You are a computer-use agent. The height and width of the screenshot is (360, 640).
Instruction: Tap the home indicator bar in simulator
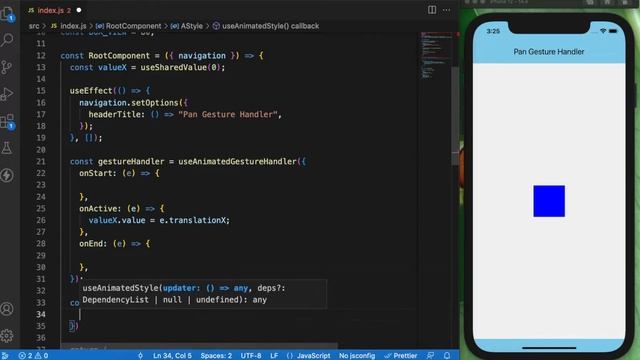click(549, 348)
